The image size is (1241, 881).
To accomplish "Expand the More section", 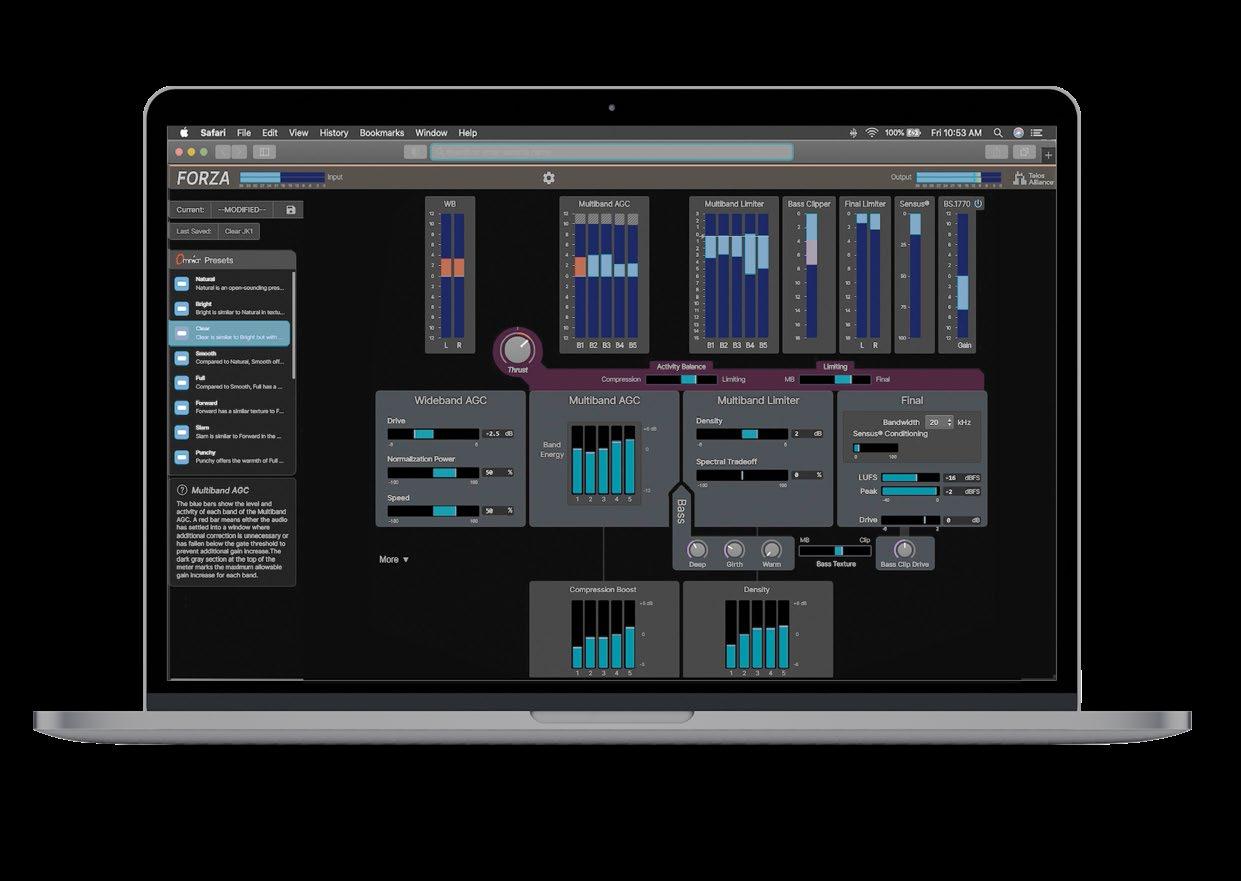I will [x=394, y=559].
